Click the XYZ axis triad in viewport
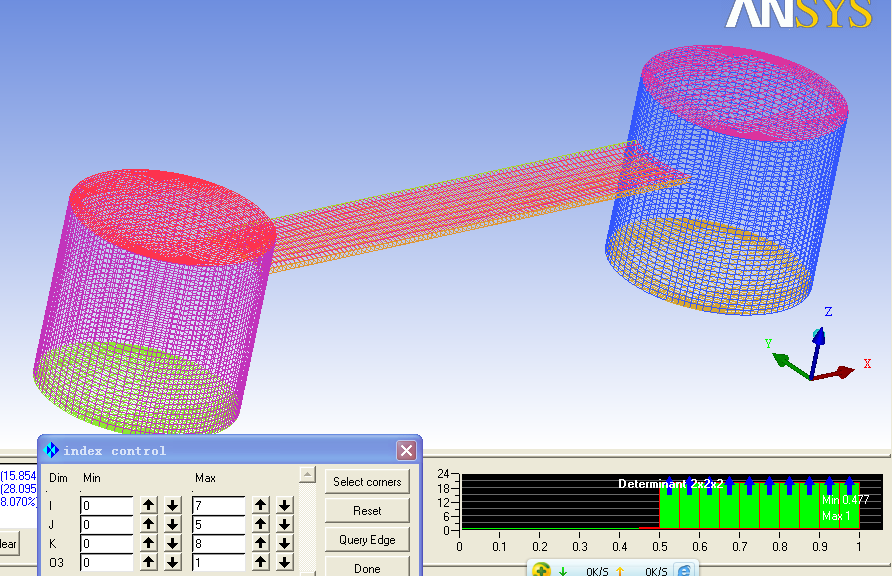Image resolution: width=892 pixels, height=576 pixels. tap(817, 355)
